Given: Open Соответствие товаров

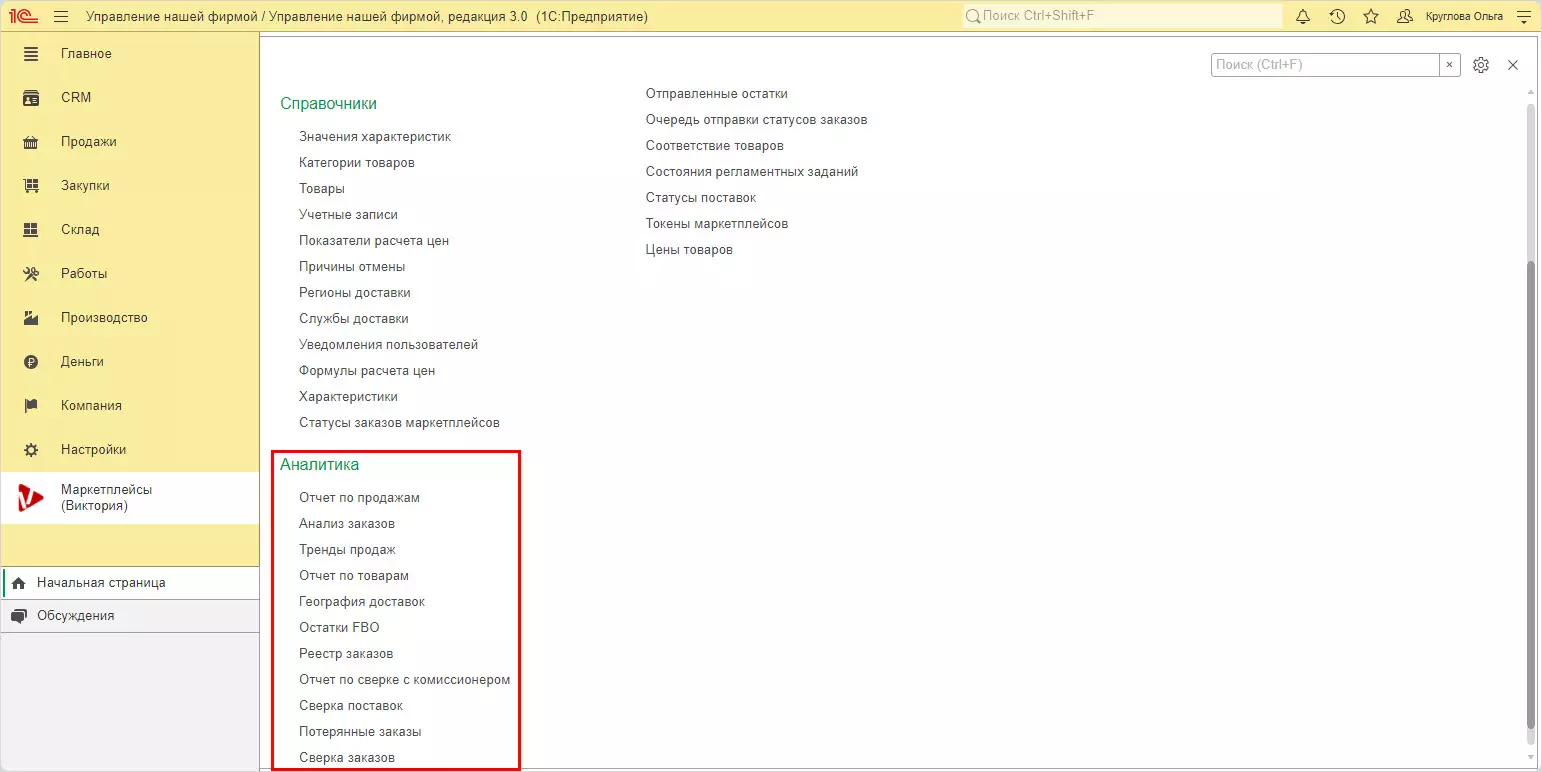Looking at the screenshot, I should (715, 146).
